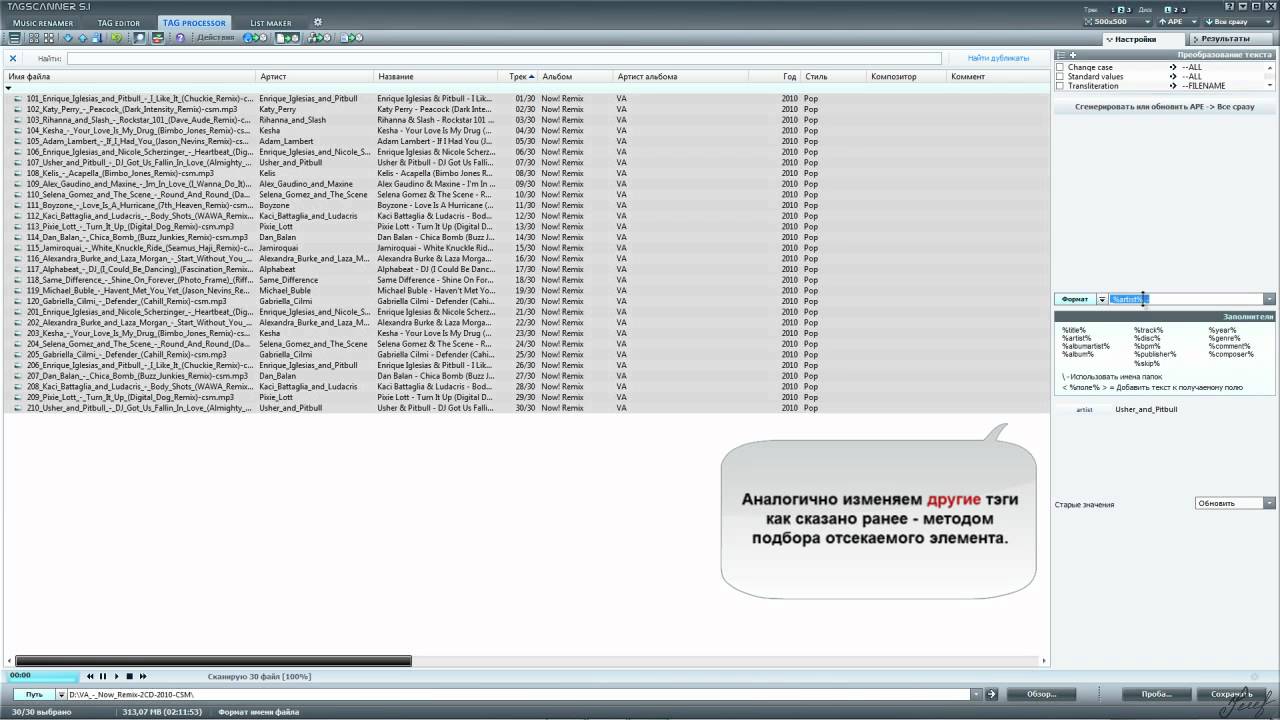Click the tag-to-tag conversion action icon
Viewport: 1280px width, 720px height.
319,38
